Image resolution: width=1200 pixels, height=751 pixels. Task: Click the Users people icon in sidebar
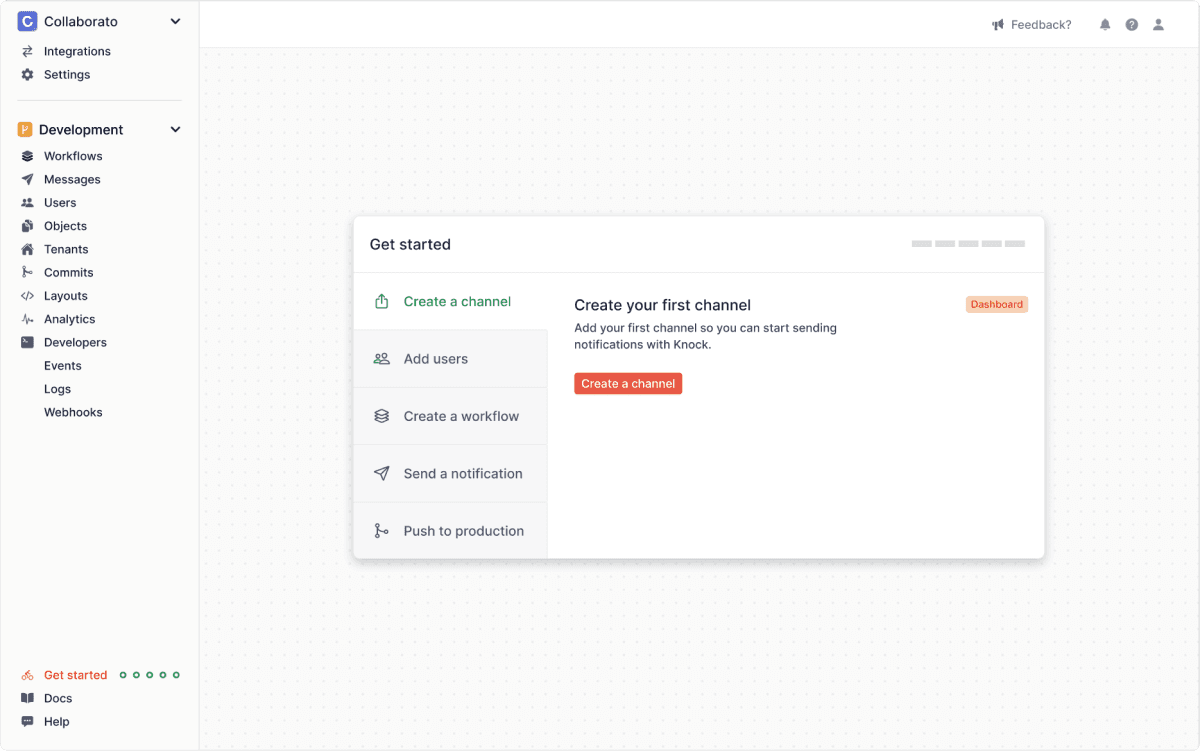point(26,202)
